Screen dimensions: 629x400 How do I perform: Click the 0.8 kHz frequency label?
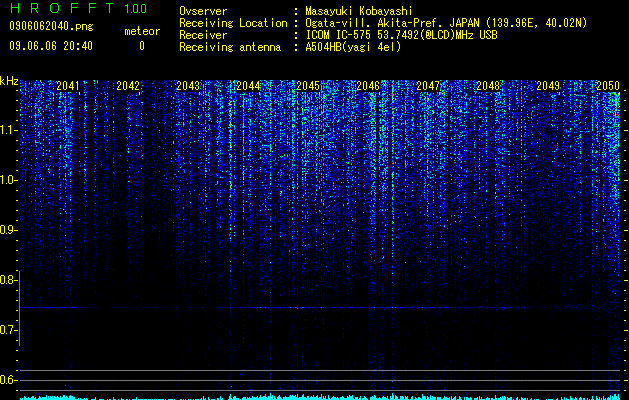pyautogui.click(x=8, y=280)
